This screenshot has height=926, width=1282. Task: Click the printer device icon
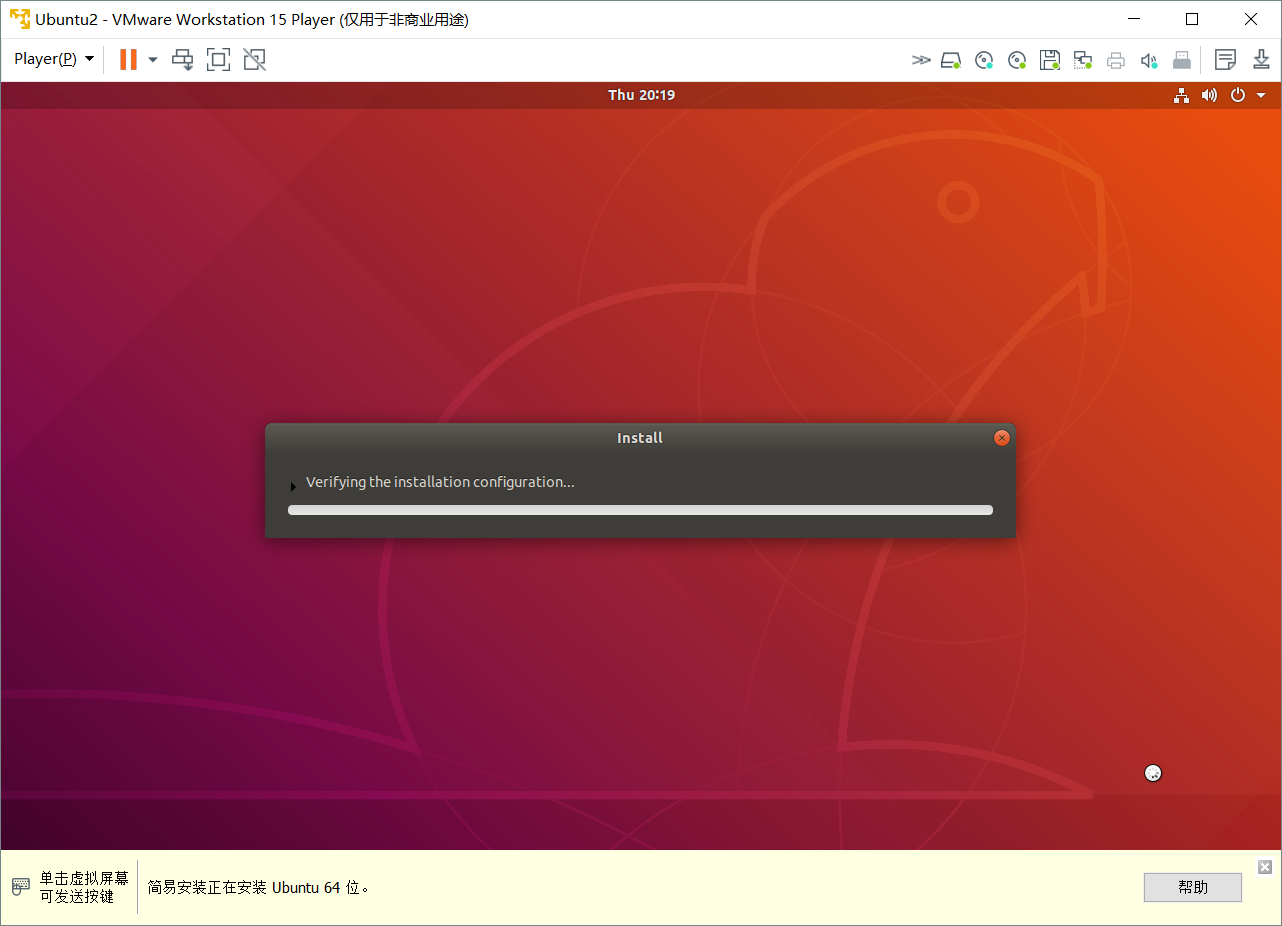tap(1116, 60)
